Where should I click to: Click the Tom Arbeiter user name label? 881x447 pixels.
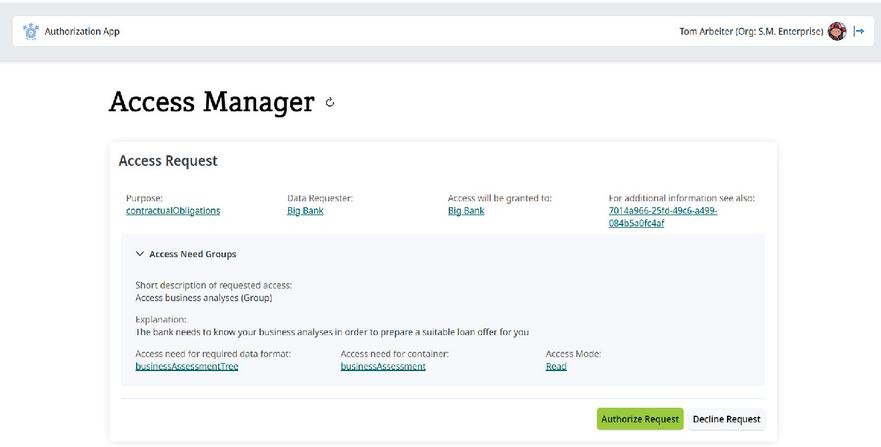coord(750,31)
